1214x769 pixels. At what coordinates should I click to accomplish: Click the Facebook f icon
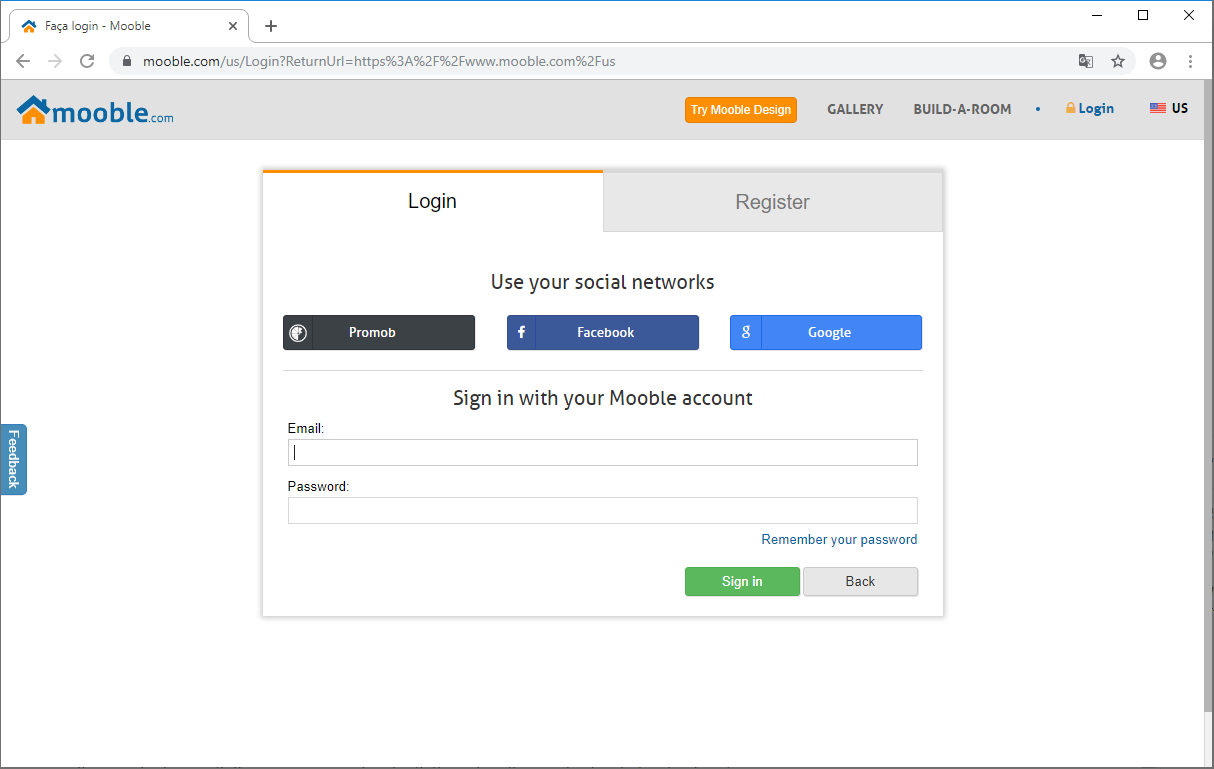[521, 333]
